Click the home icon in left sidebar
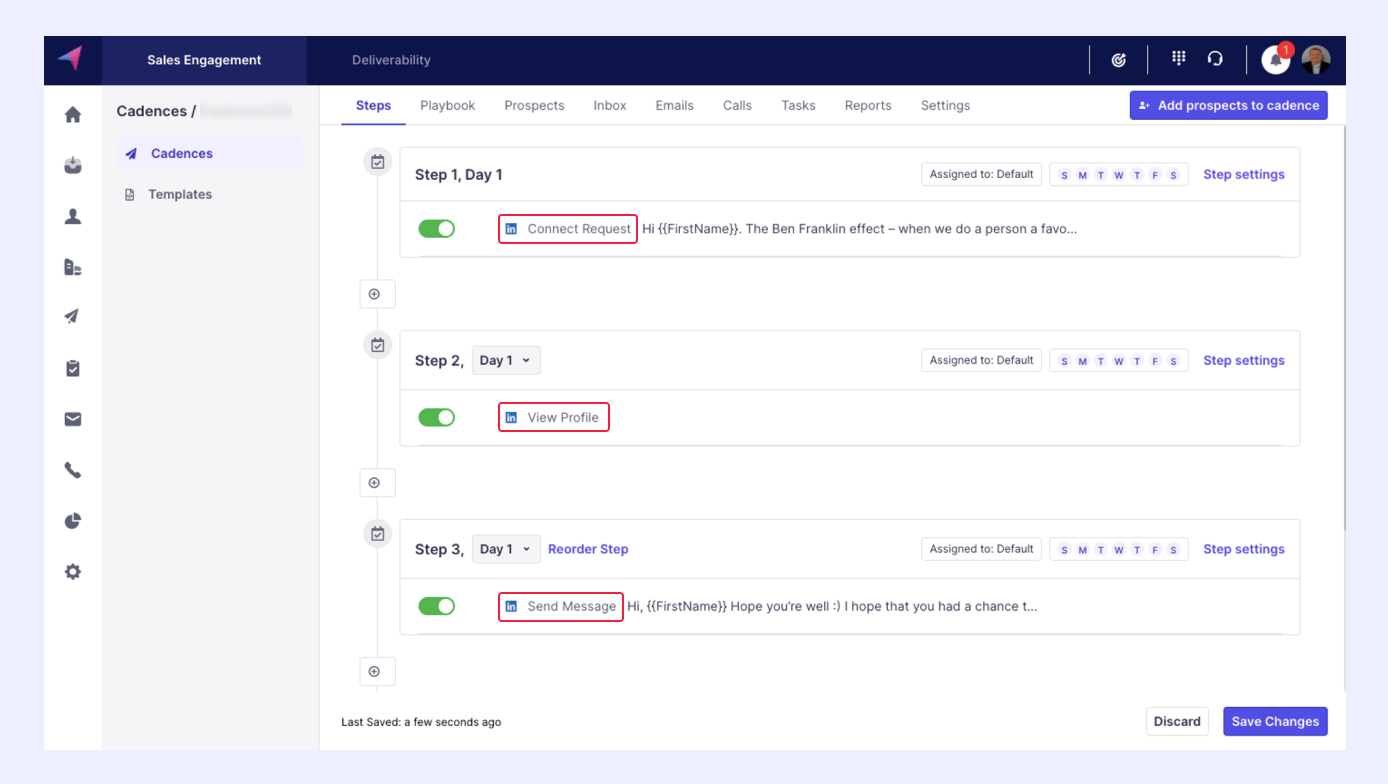 [73, 115]
